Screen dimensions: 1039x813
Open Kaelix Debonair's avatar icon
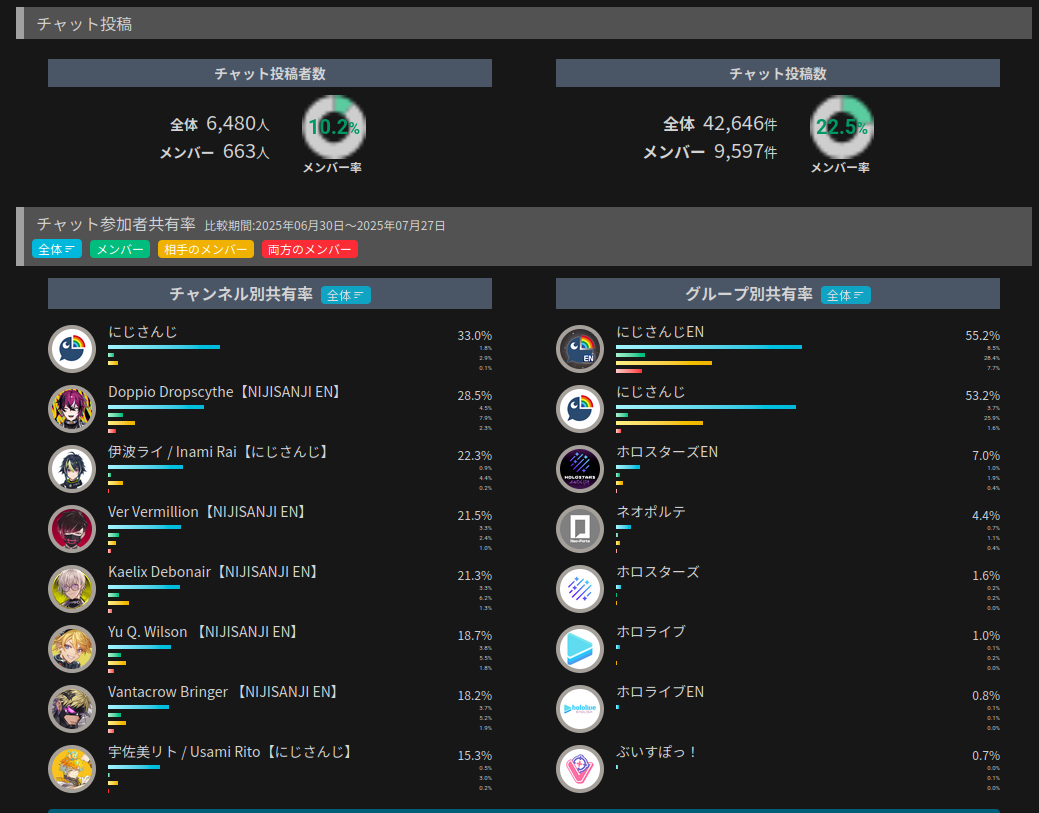[72, 589]
